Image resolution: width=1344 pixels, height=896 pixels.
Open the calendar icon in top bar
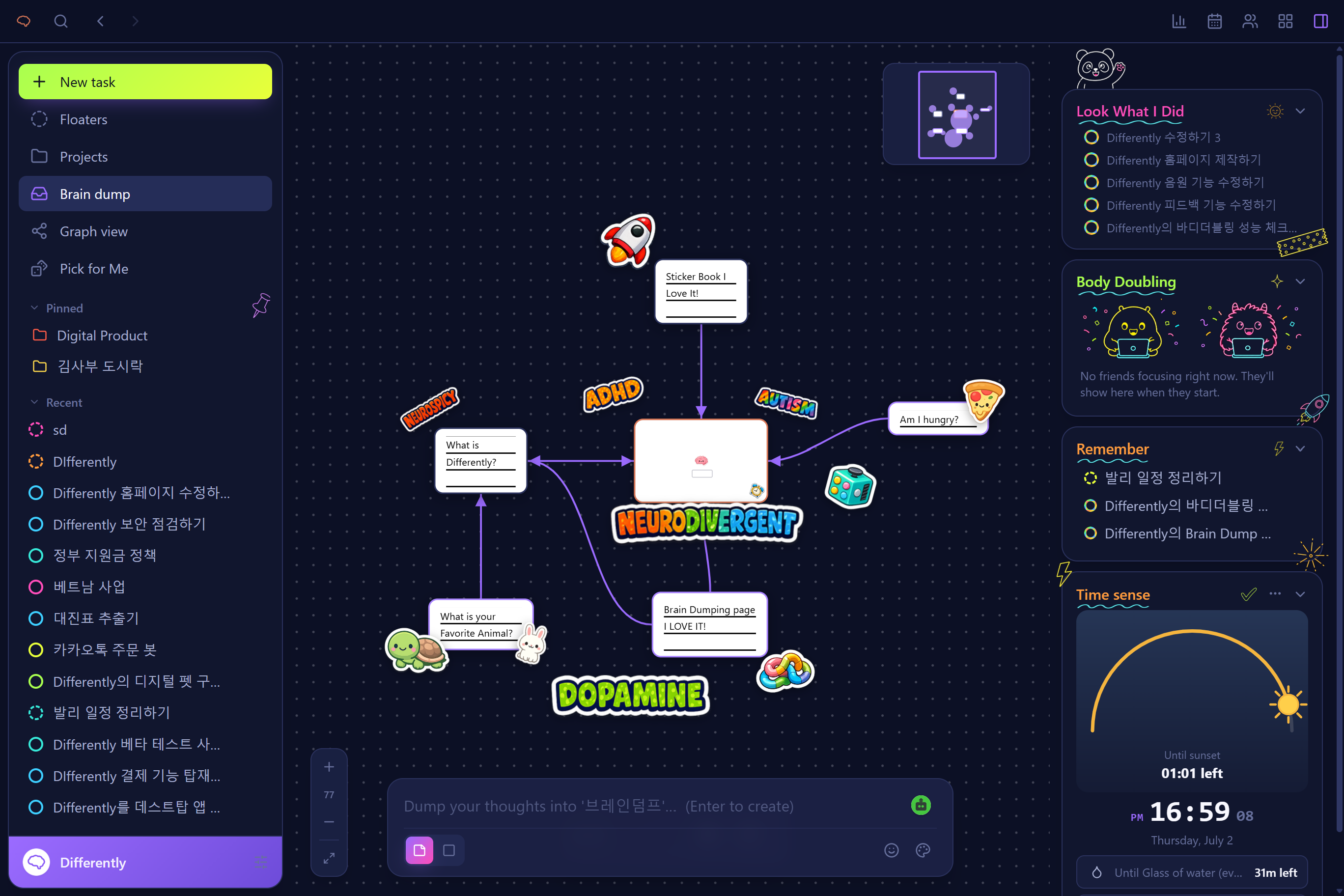[x=1214, y=21]
